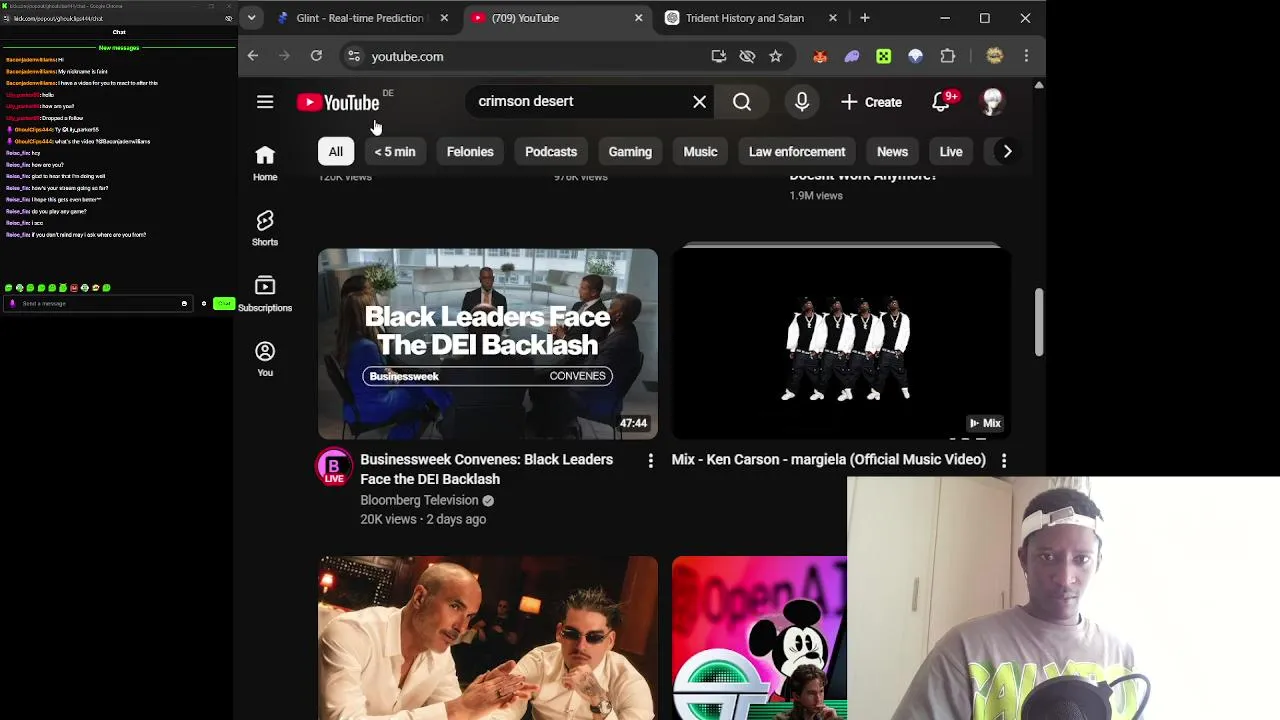Open the MetaMask fox extension
This screenshot has width=1280, height=720.
click(820, 56)
